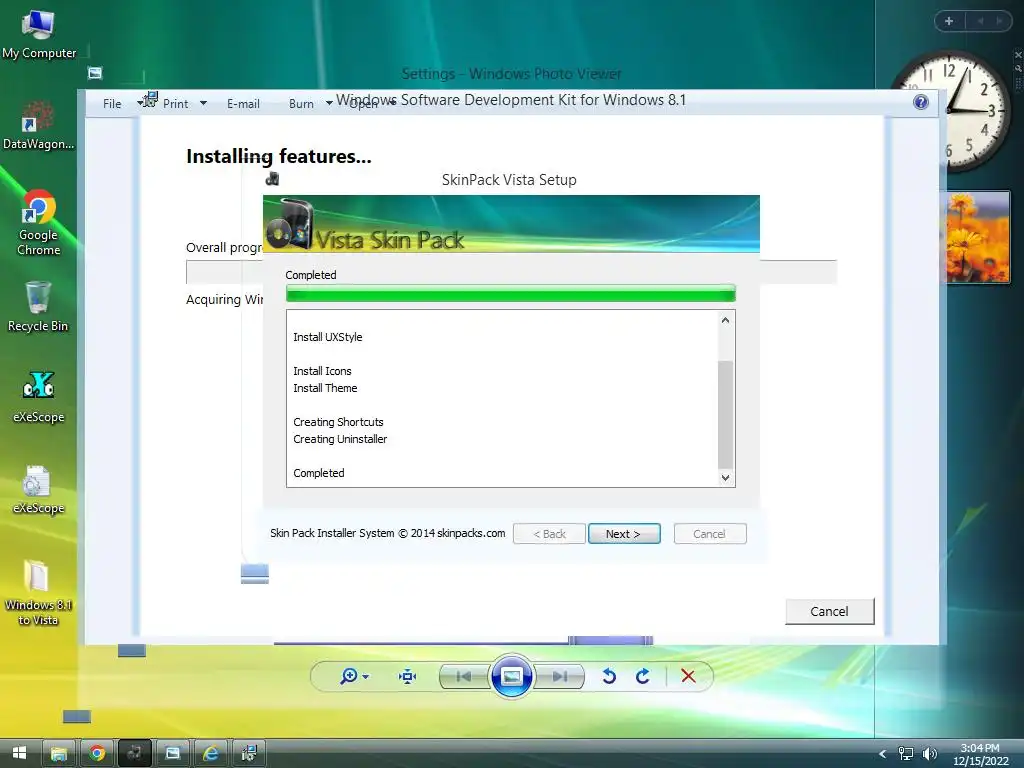
Task: Select the Photo Viewer taskbar item
Action: [173, 754]
